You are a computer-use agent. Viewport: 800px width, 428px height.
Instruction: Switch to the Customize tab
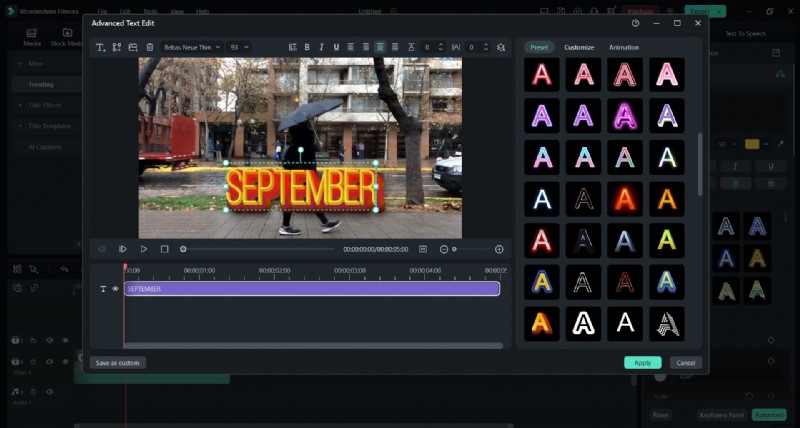(x=579, y=47)
